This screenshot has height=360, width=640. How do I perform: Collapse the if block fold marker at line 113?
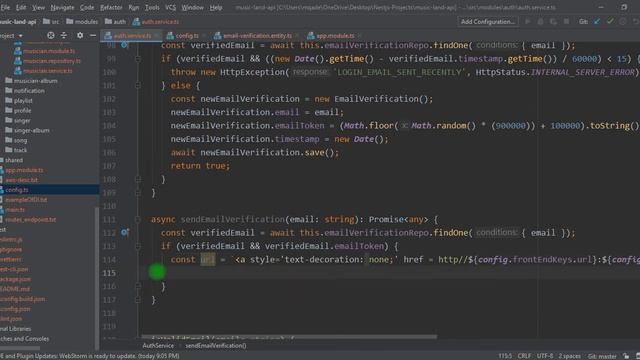point(138,246)
